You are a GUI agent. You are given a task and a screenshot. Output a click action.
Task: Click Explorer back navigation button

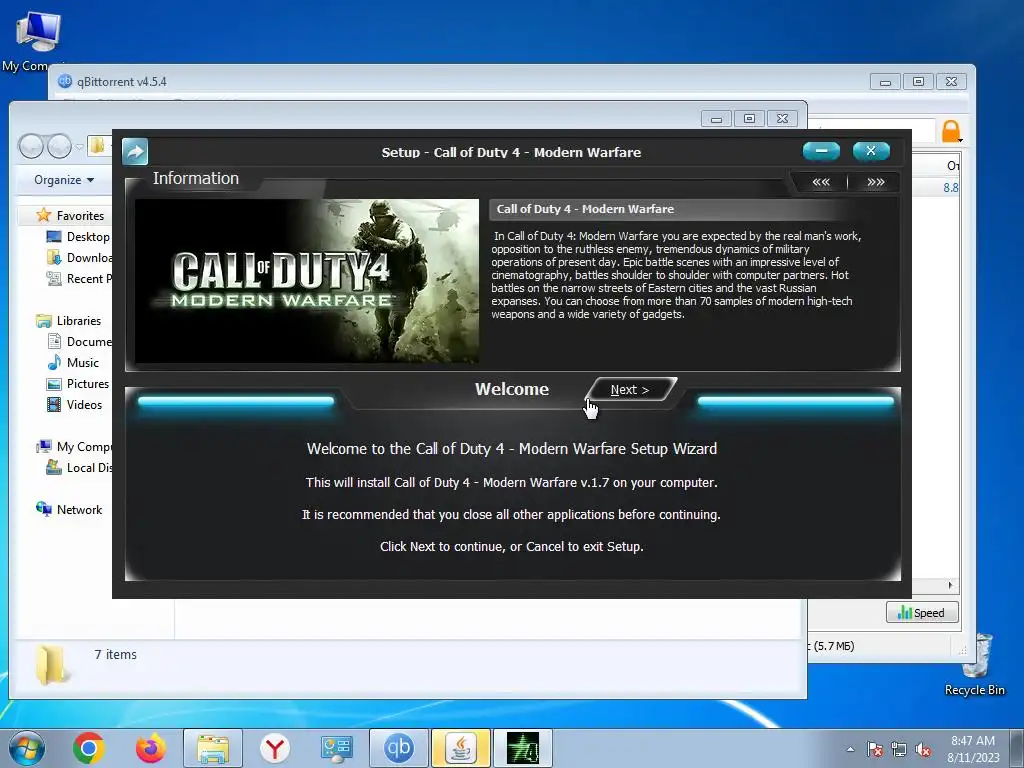coord(31,146)
